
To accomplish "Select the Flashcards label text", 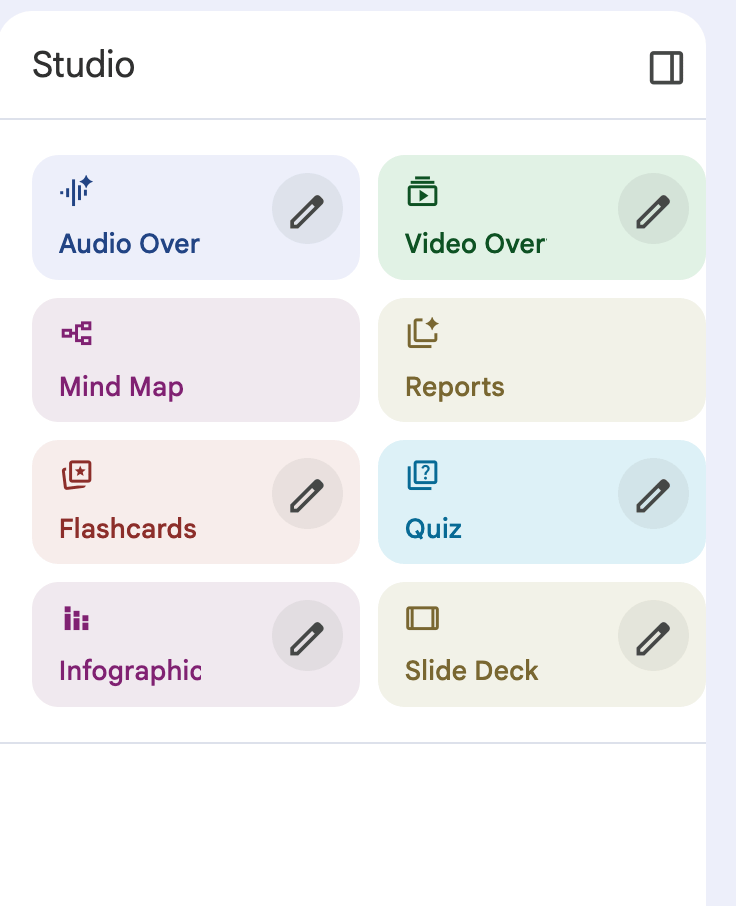I will pos(128,528).
